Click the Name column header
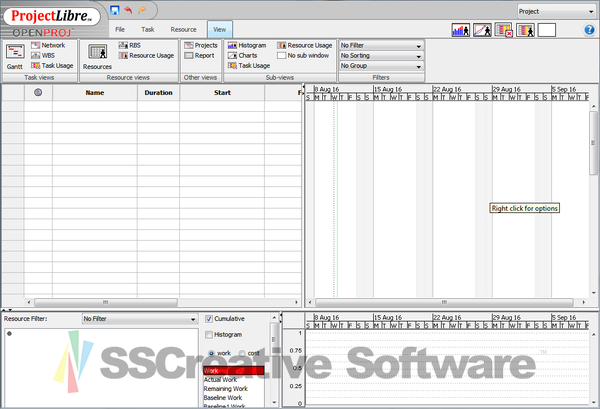Screen dimensions: 600x409 point(95,93)
